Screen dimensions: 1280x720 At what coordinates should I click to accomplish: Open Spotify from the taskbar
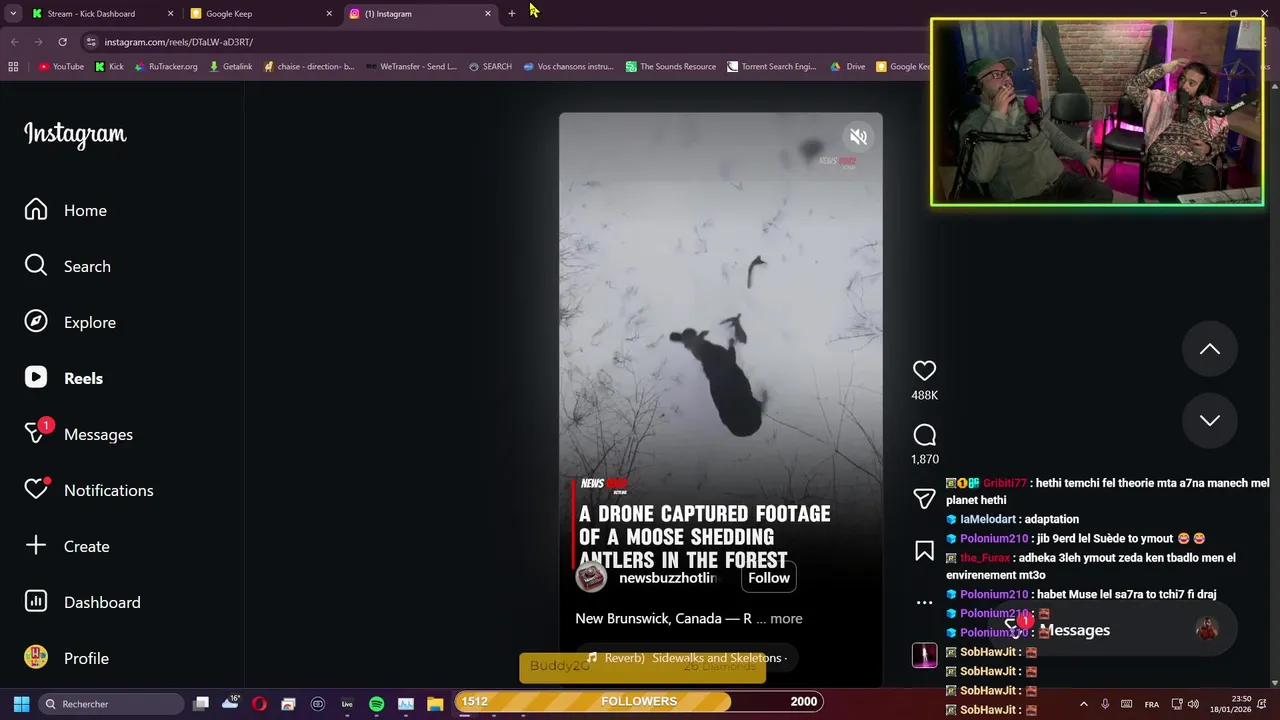tap(376, 704)
